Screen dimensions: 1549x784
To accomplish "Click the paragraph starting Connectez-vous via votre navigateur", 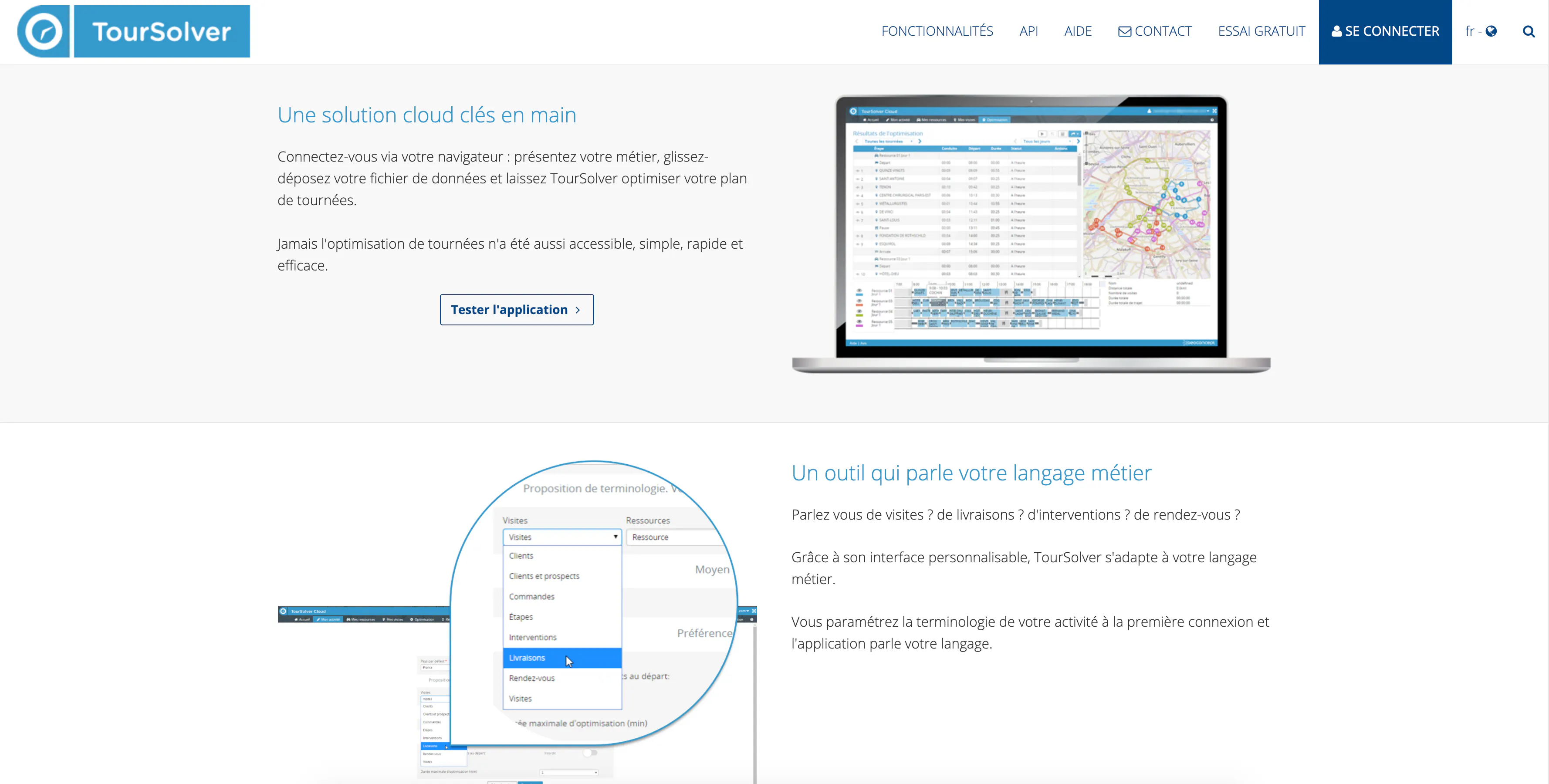I will 512,178.
